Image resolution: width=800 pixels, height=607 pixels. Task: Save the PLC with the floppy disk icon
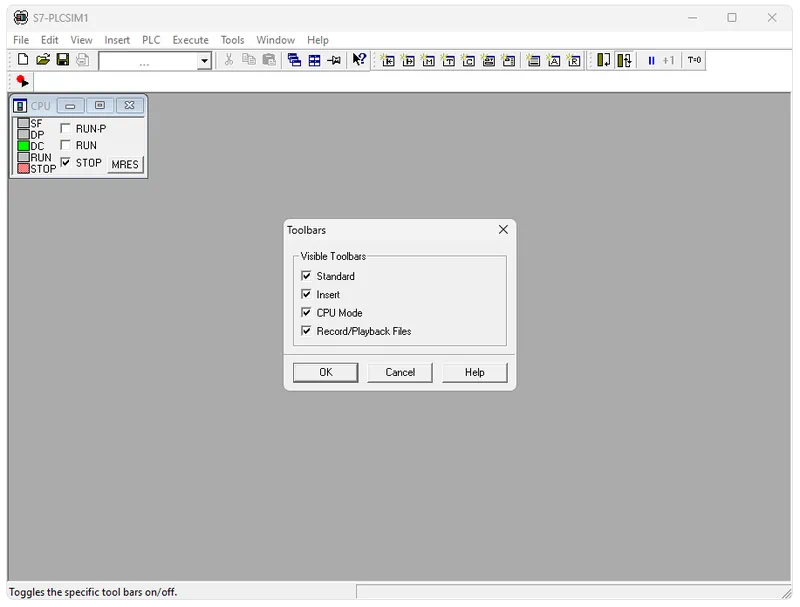[63, 60]
